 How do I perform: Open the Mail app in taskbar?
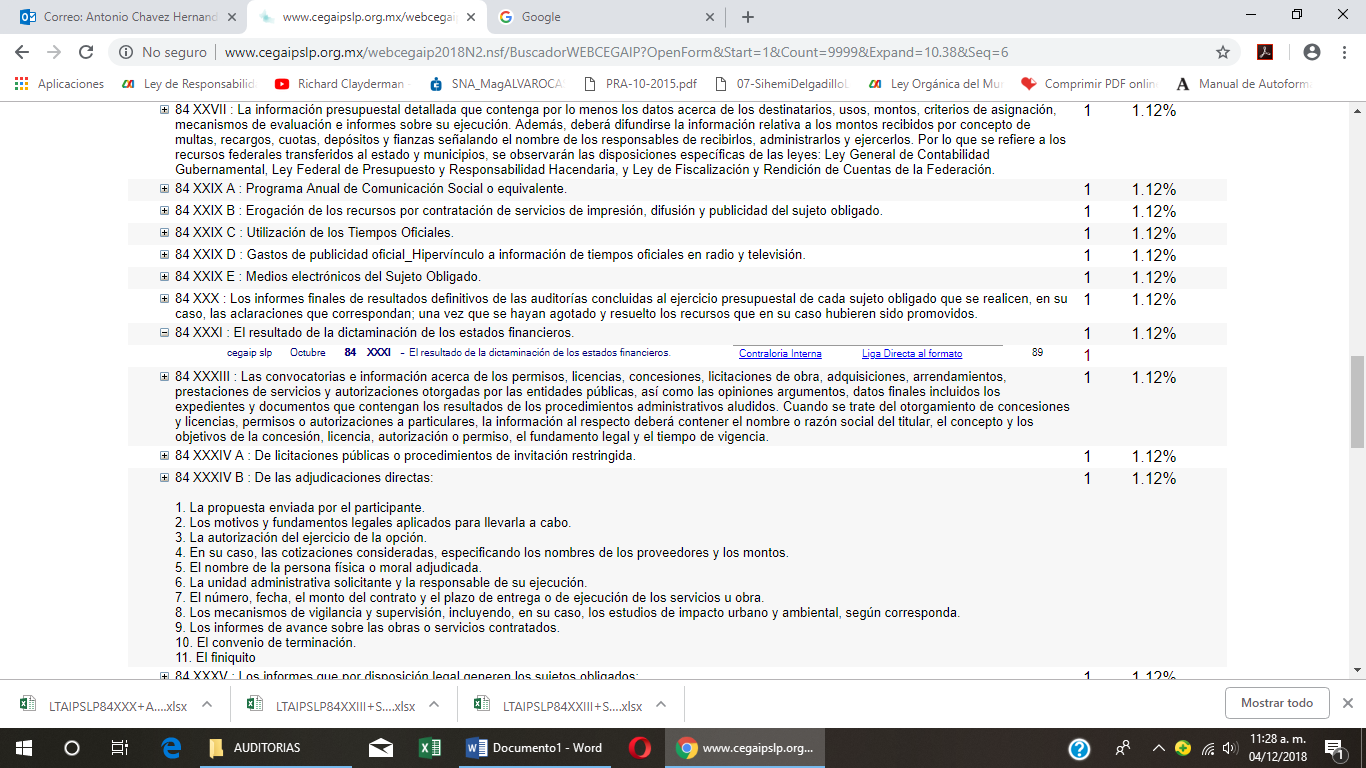point(380,747)
